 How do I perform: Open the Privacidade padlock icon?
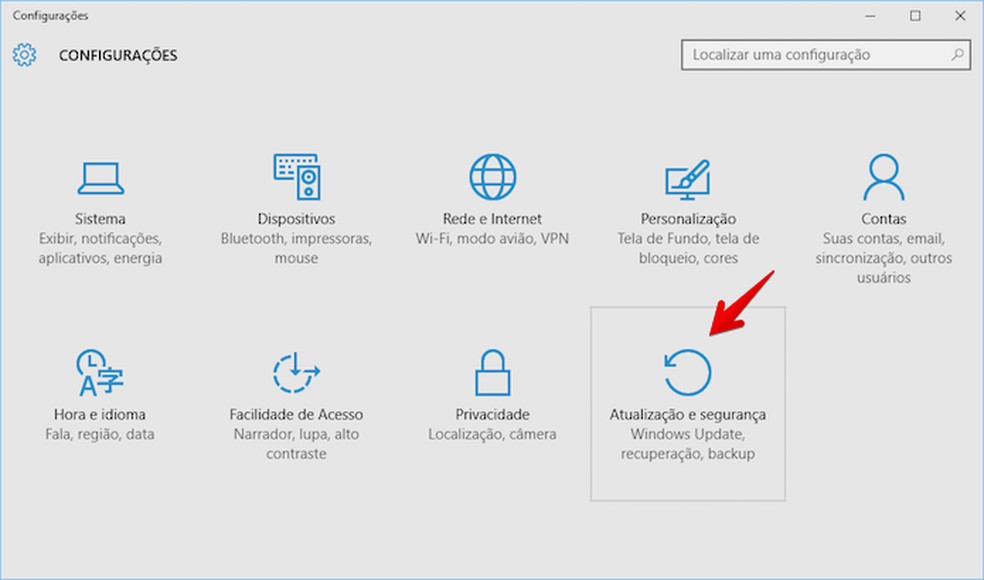493,372
